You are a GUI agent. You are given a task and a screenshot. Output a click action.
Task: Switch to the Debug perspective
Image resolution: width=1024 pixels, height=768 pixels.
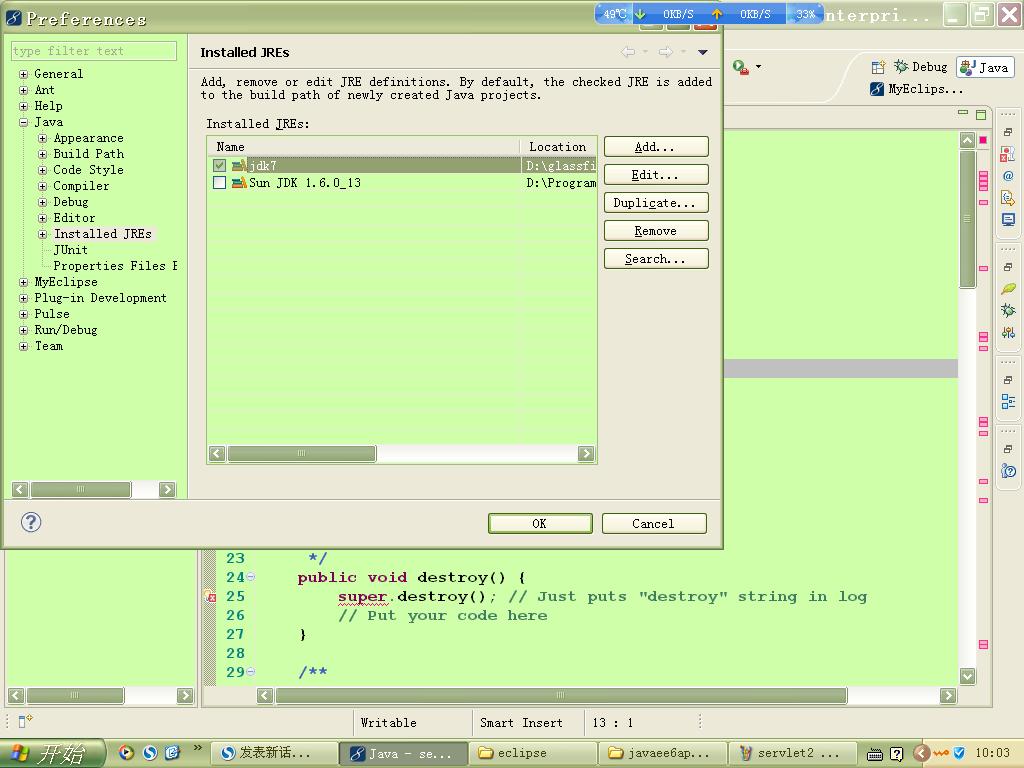click(x=921, y=67)
